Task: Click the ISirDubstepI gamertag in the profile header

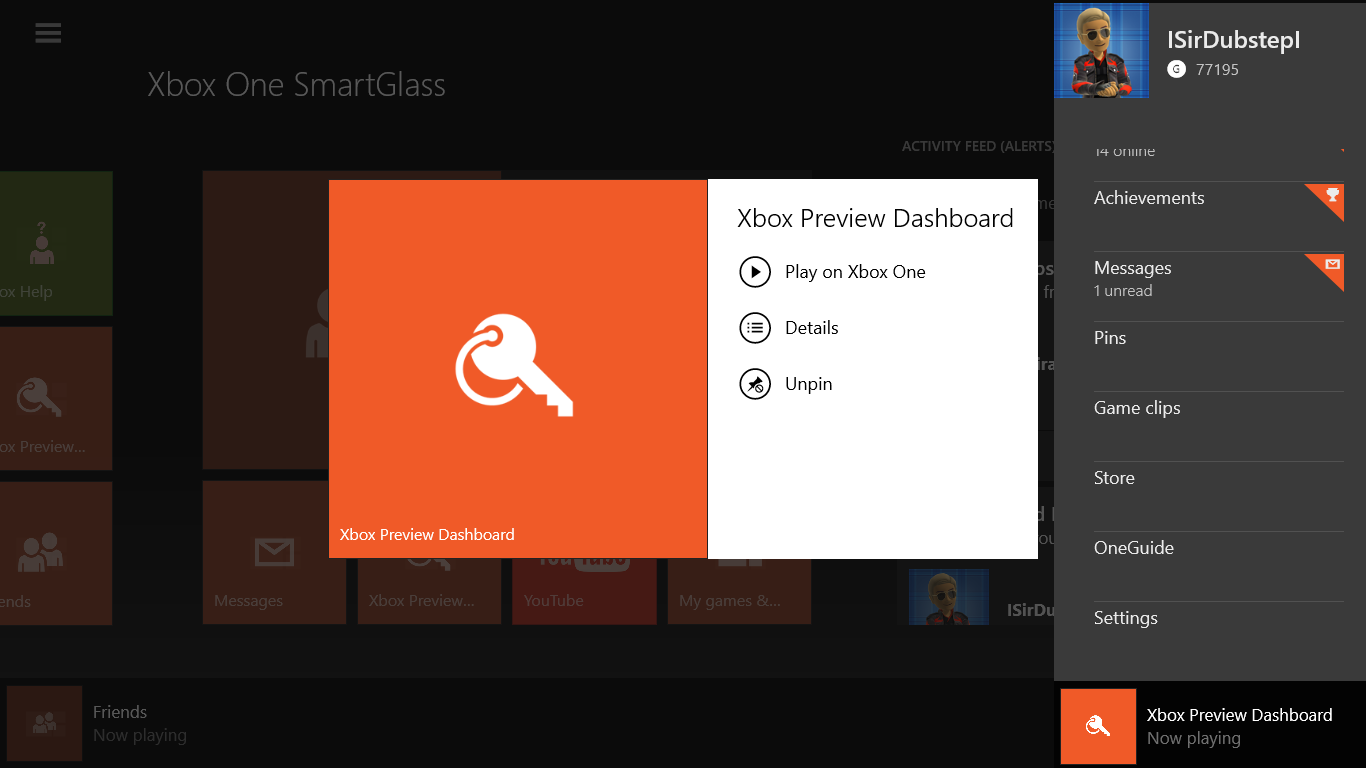Action: [x=1233, y=40]
